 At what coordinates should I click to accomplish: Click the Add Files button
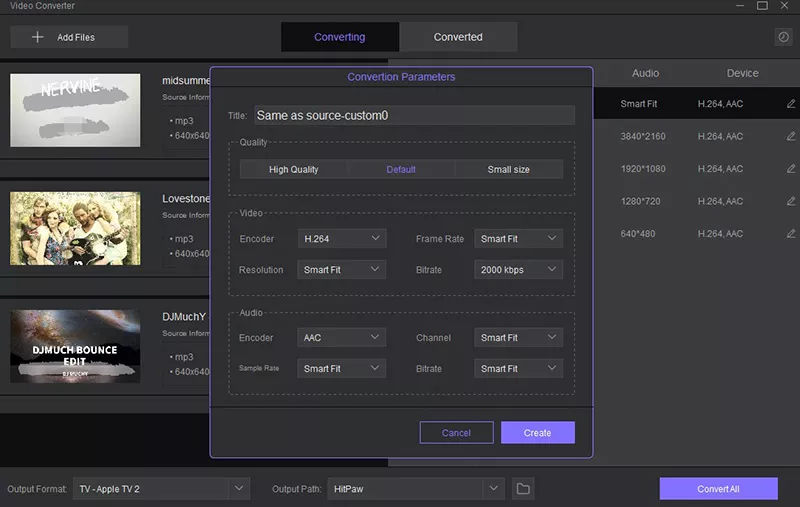pos(69,37)
